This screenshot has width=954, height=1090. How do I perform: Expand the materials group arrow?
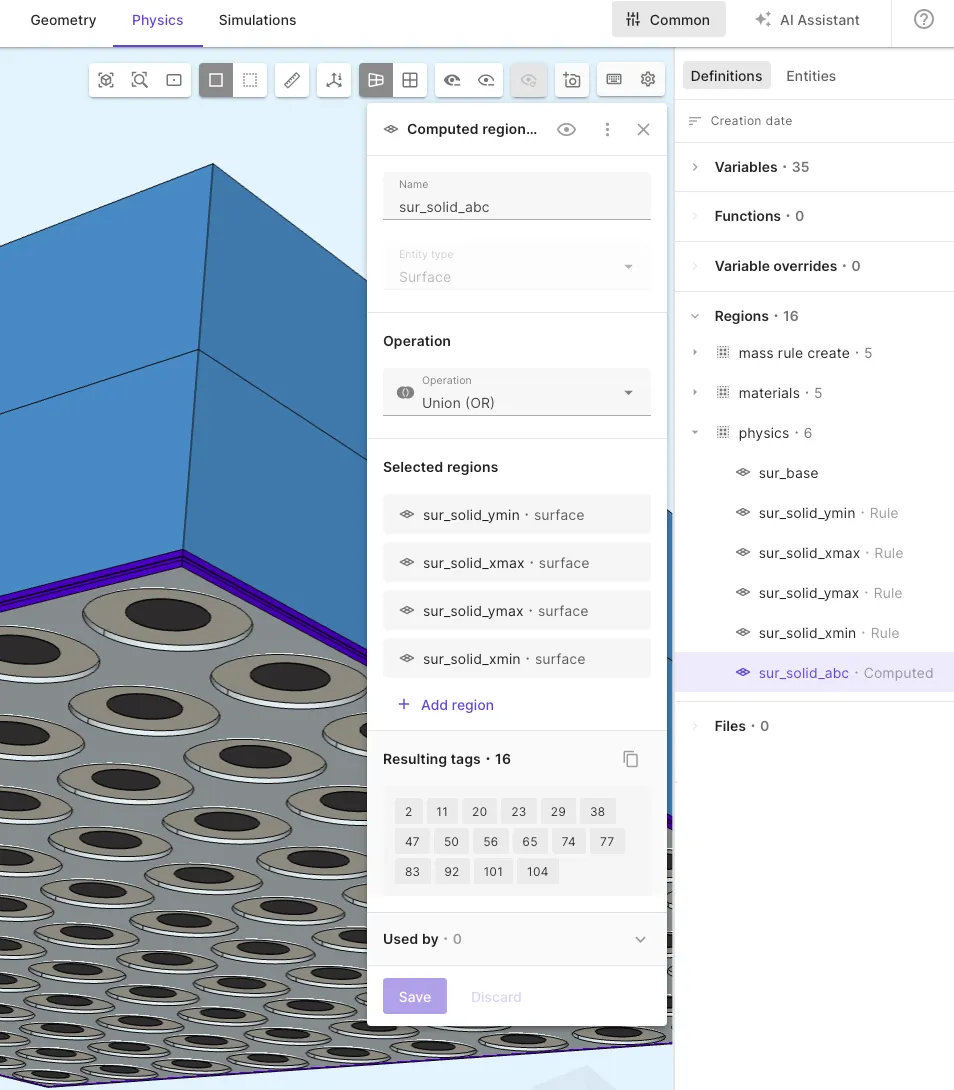pyautogui.click(x=695, y=393)
